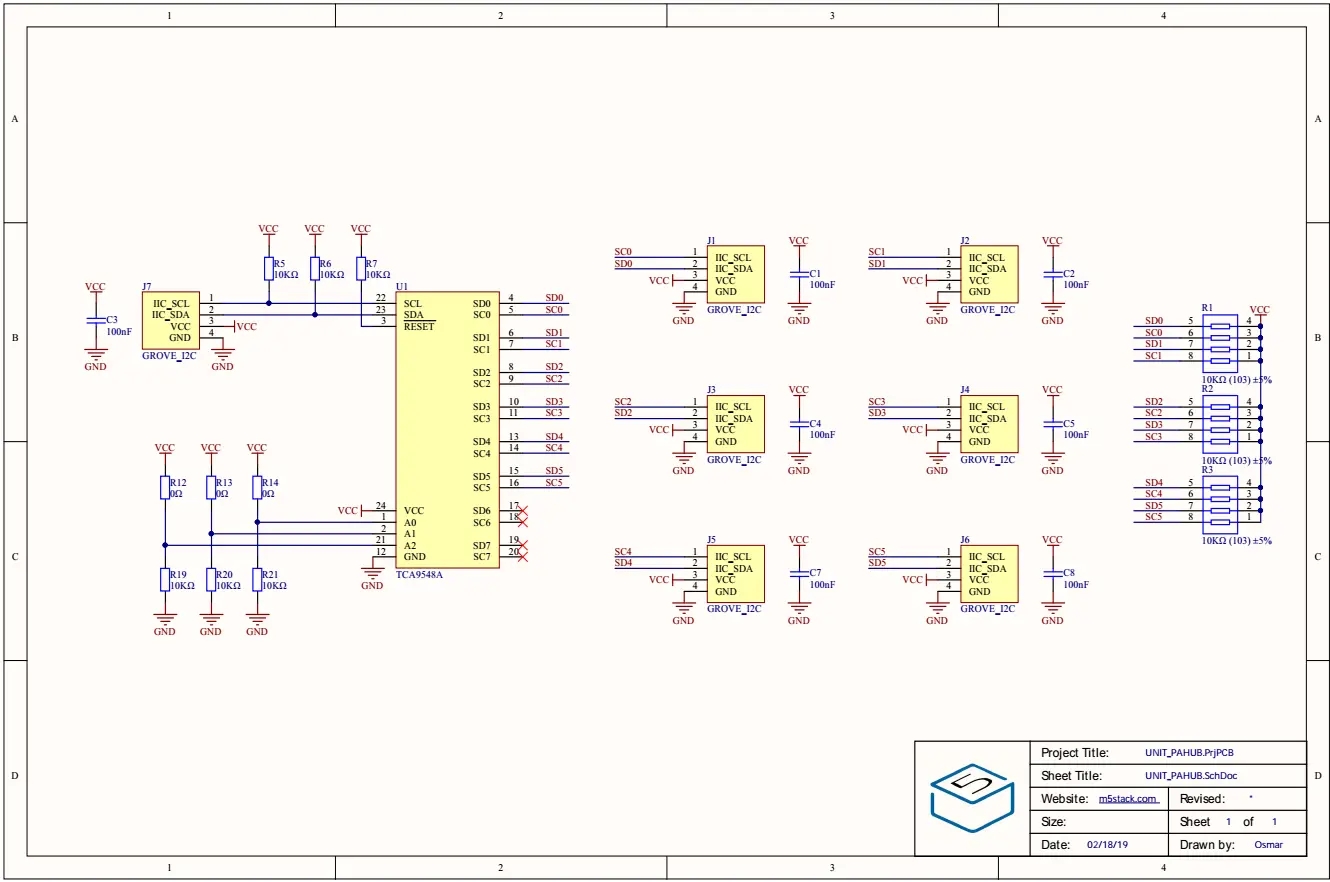Open the m5stack.com website link
This screenshot has width=1330, height=882.
[x=1128, y=799]
